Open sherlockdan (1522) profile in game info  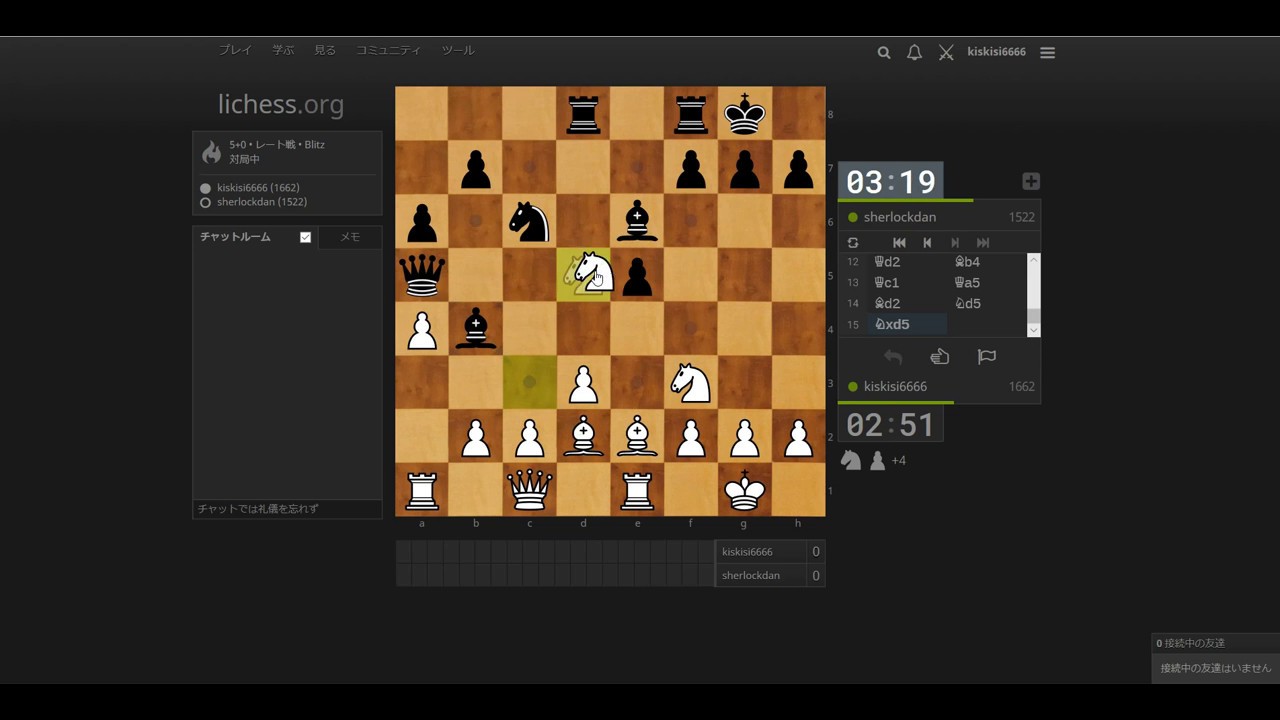[262, 202]
